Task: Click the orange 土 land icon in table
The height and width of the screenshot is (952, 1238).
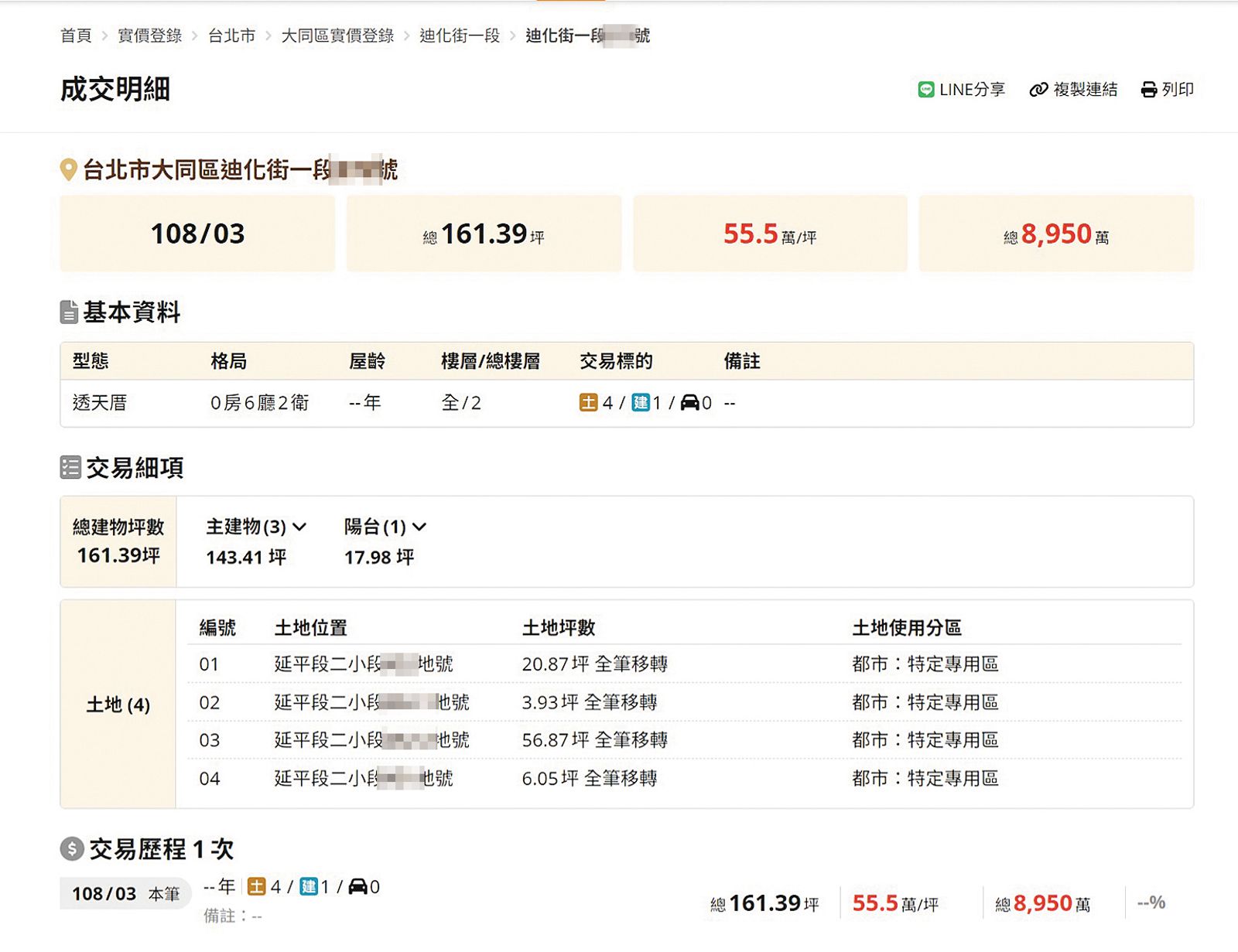Action: (x=588, y=403)
